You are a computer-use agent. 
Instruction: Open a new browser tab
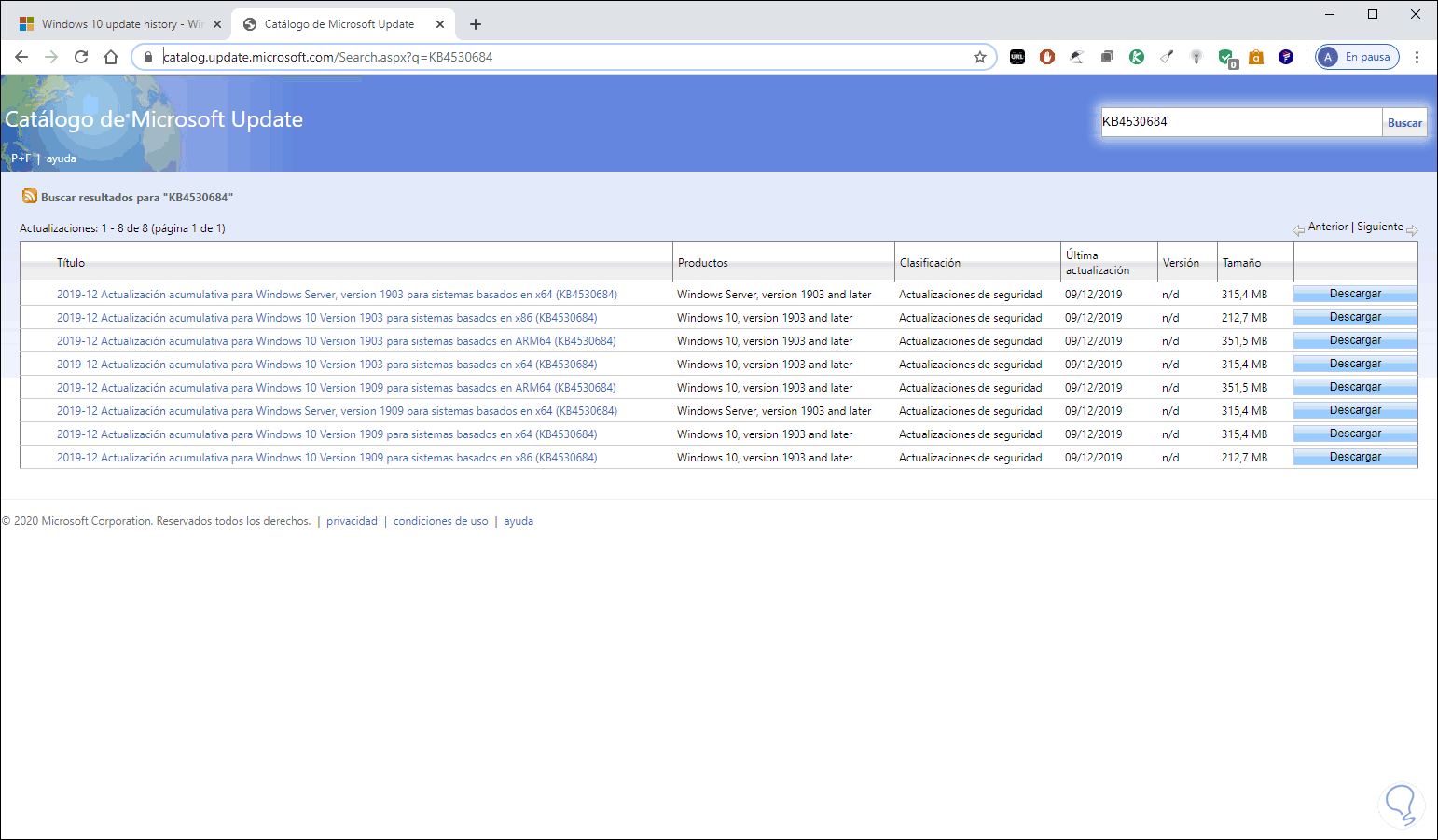(x=476, y=24)
